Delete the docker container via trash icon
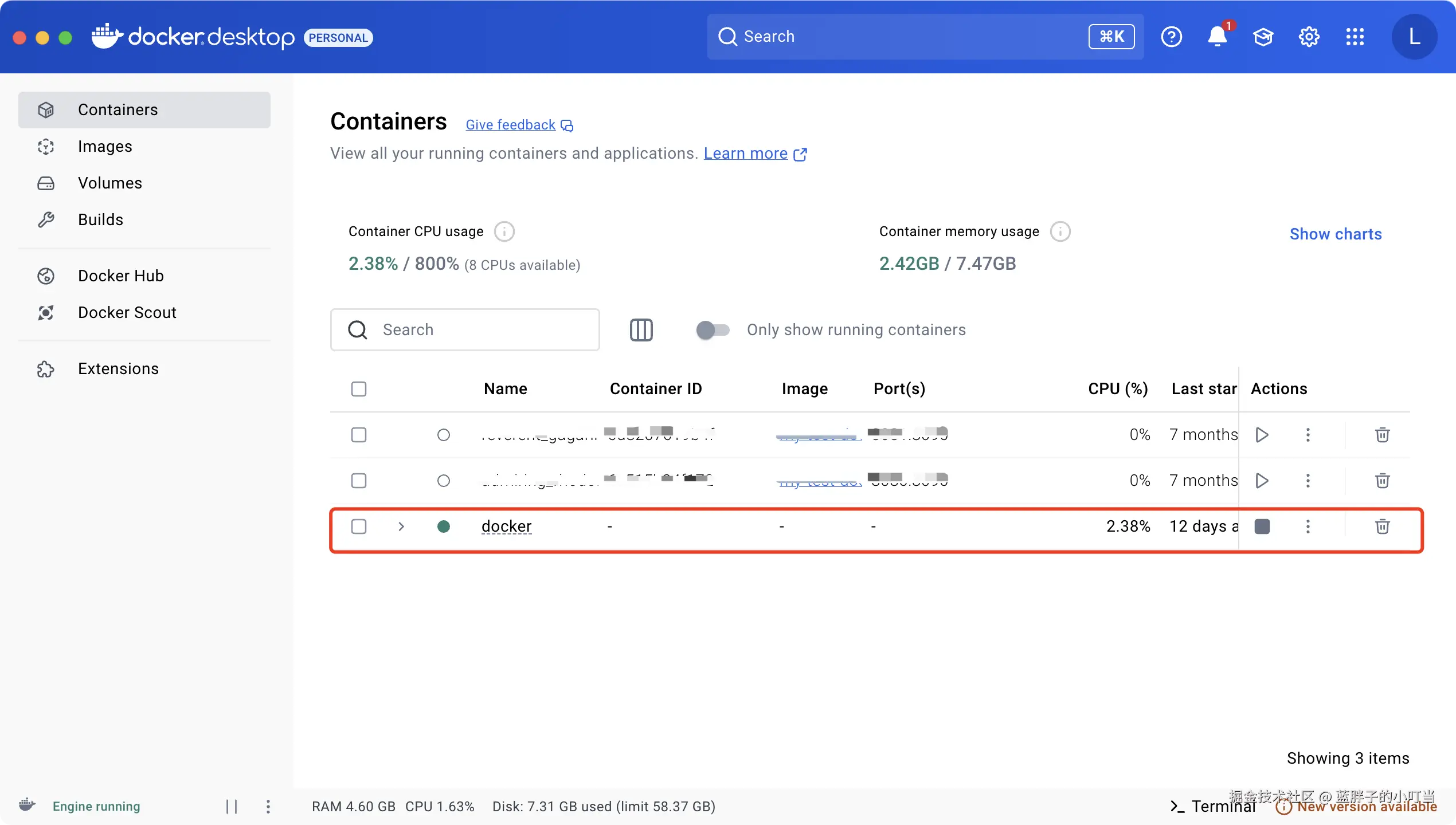This screenshot has width=1456, height=825. point(1382,526)
